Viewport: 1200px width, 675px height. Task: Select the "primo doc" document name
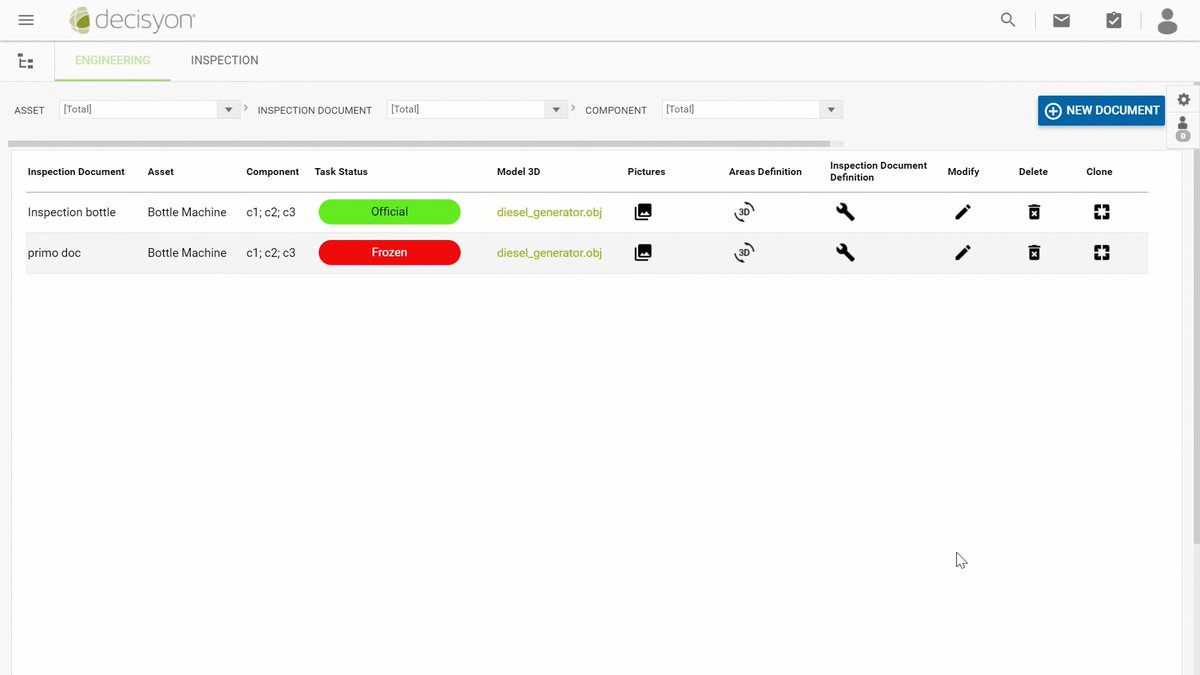(x=54, y=253)
